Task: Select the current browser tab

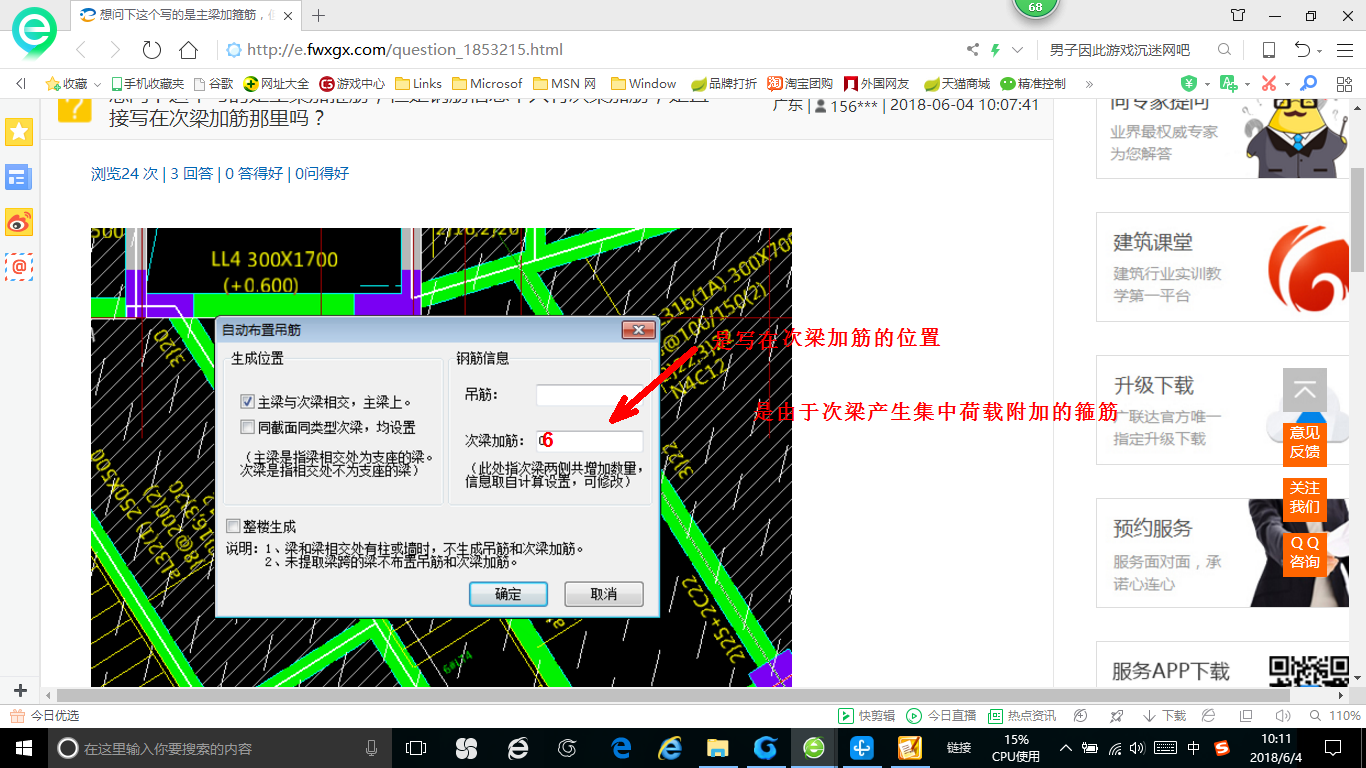Action: pyautogui.click(x=187, y=15)
